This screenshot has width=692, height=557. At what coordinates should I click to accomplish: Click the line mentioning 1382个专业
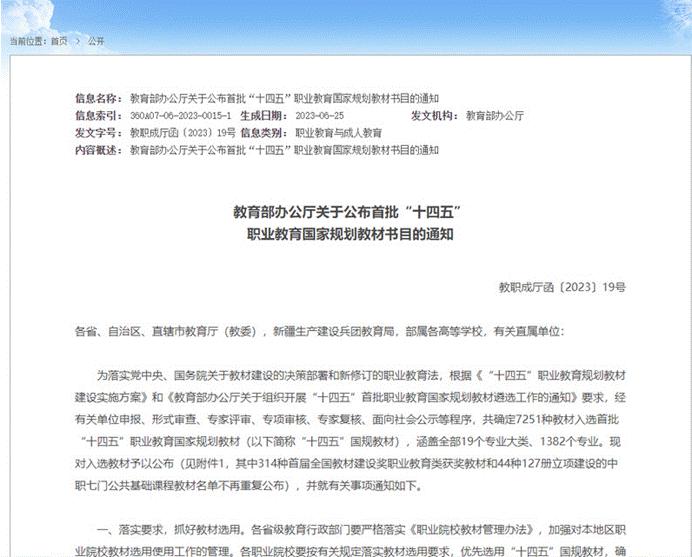click(x=350, y=441)
